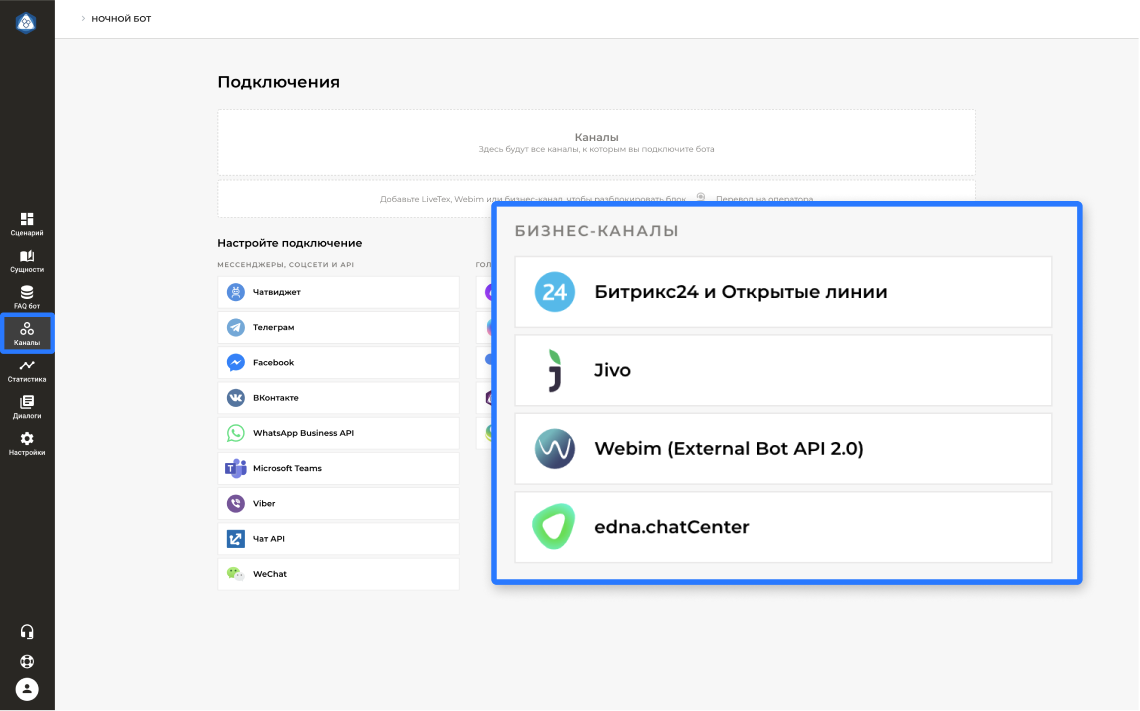Viewport: 1140px width, 711px height.
Task: Click the headset support icon
Action: coord(27,632)
